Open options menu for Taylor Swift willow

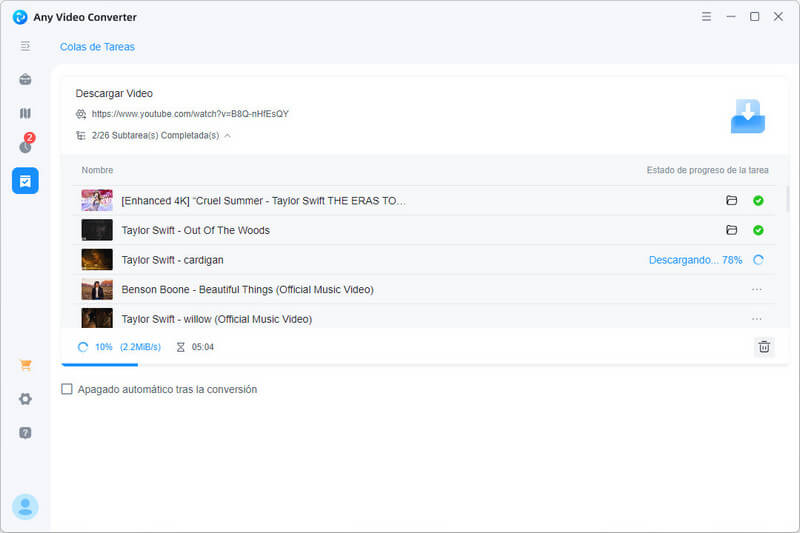pyautogui.click(x=756, y=319)
